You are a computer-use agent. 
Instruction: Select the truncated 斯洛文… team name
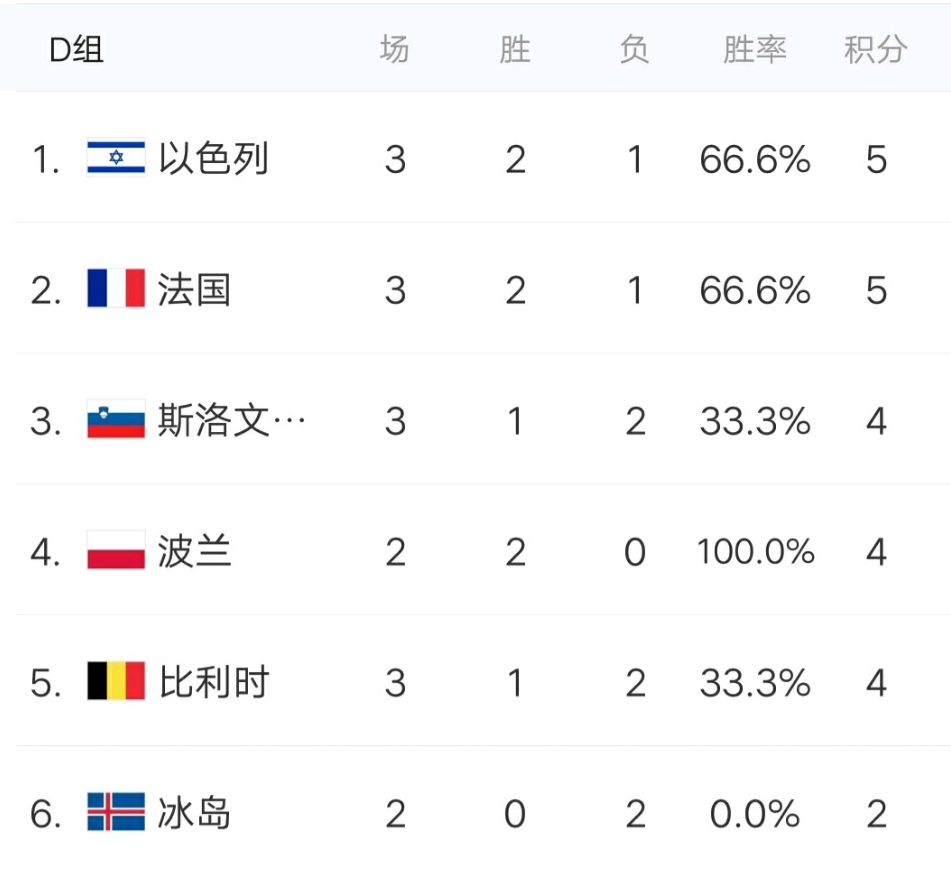pos(232,421)
